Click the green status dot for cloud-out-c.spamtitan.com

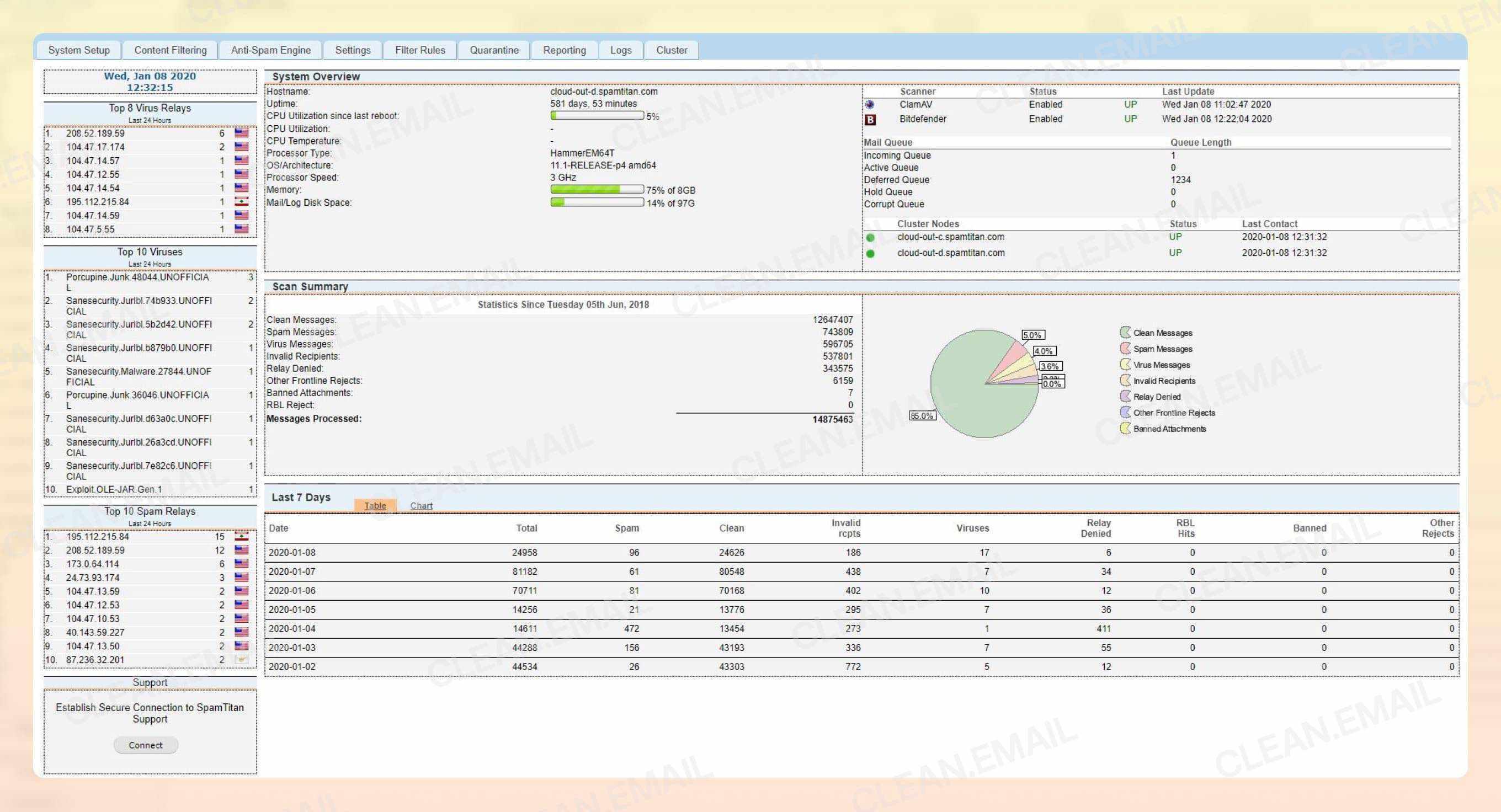[x=871, y=237]
